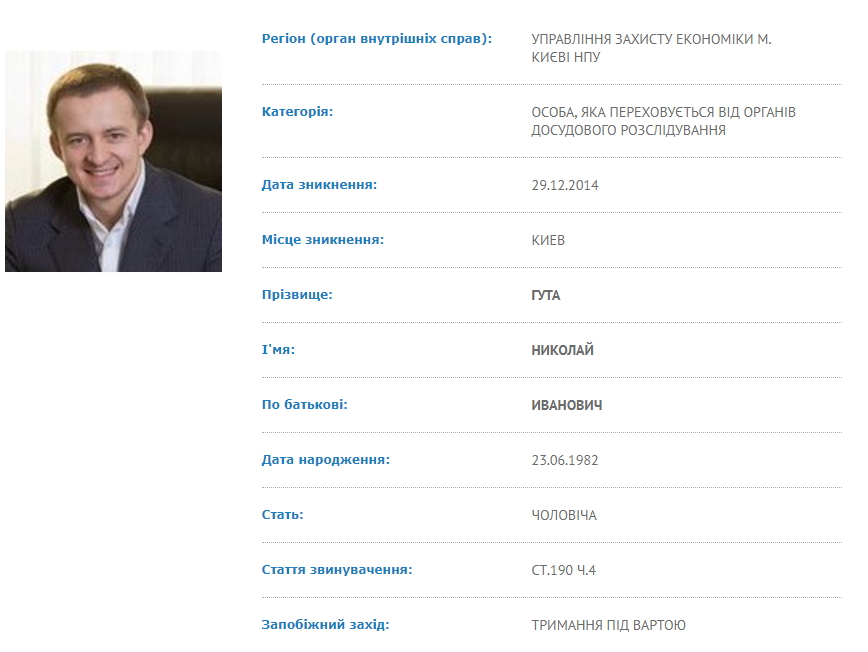Select the 'Регіон (орган внутрішніх справ)' label
Screen dimensions: 868x652
(377, 39)
